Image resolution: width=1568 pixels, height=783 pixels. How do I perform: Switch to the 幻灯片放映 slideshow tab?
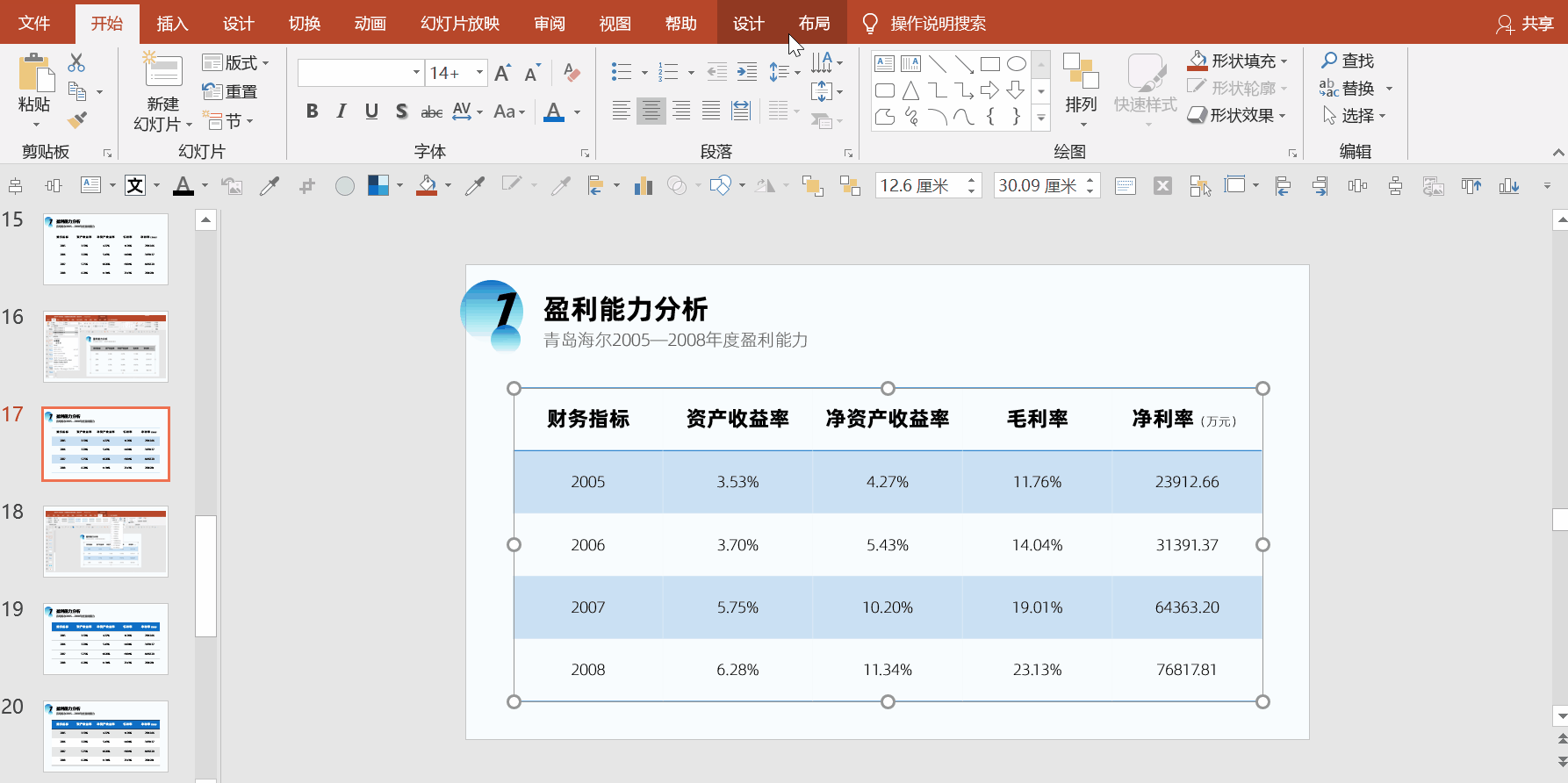460,23
